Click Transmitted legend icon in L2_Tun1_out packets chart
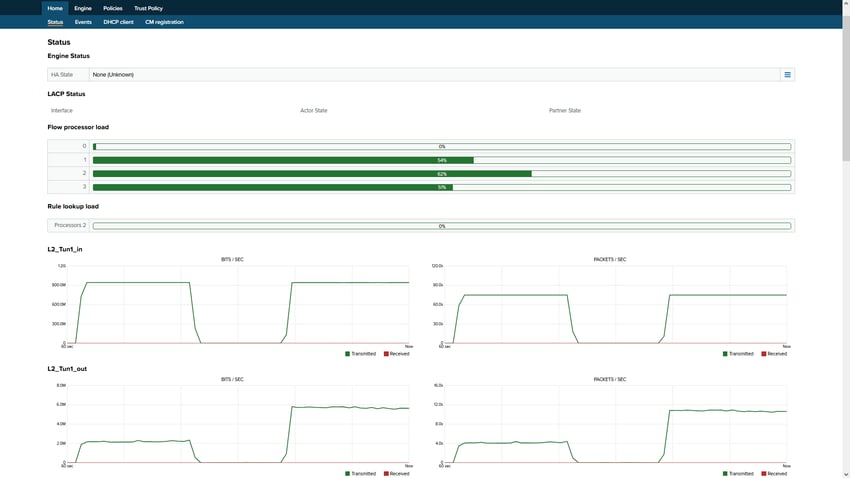Screen dimensions: 850x478 click(x=725, y=473)
